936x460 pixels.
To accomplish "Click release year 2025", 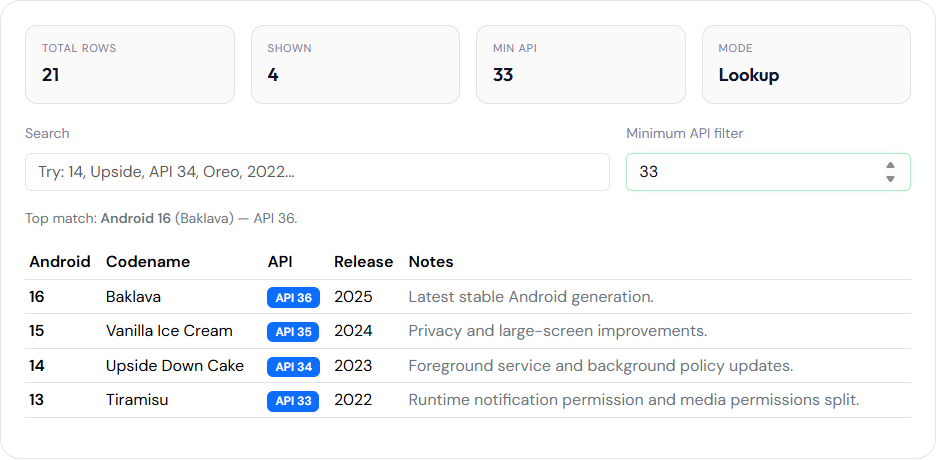I will [353, 297].
